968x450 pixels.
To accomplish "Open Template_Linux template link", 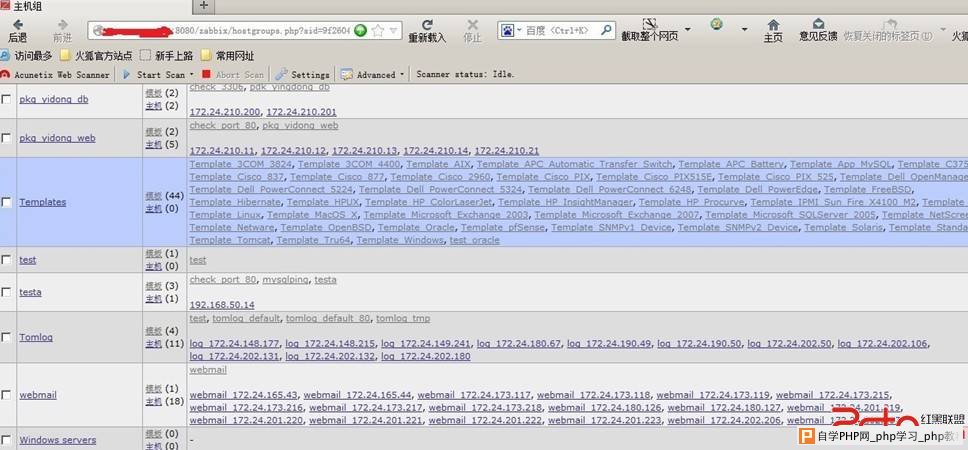I will tap(225, 215).
